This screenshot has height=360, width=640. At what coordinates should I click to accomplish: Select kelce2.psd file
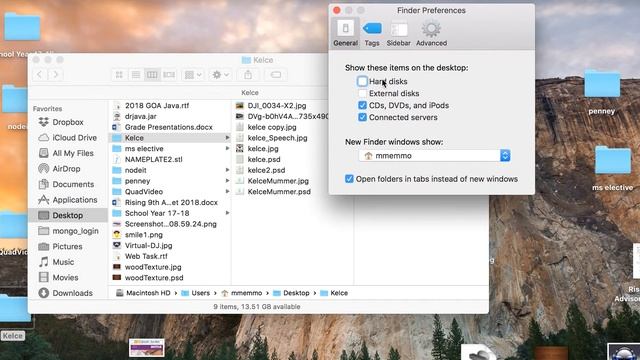pyautogui.click(x=266, y=170)
